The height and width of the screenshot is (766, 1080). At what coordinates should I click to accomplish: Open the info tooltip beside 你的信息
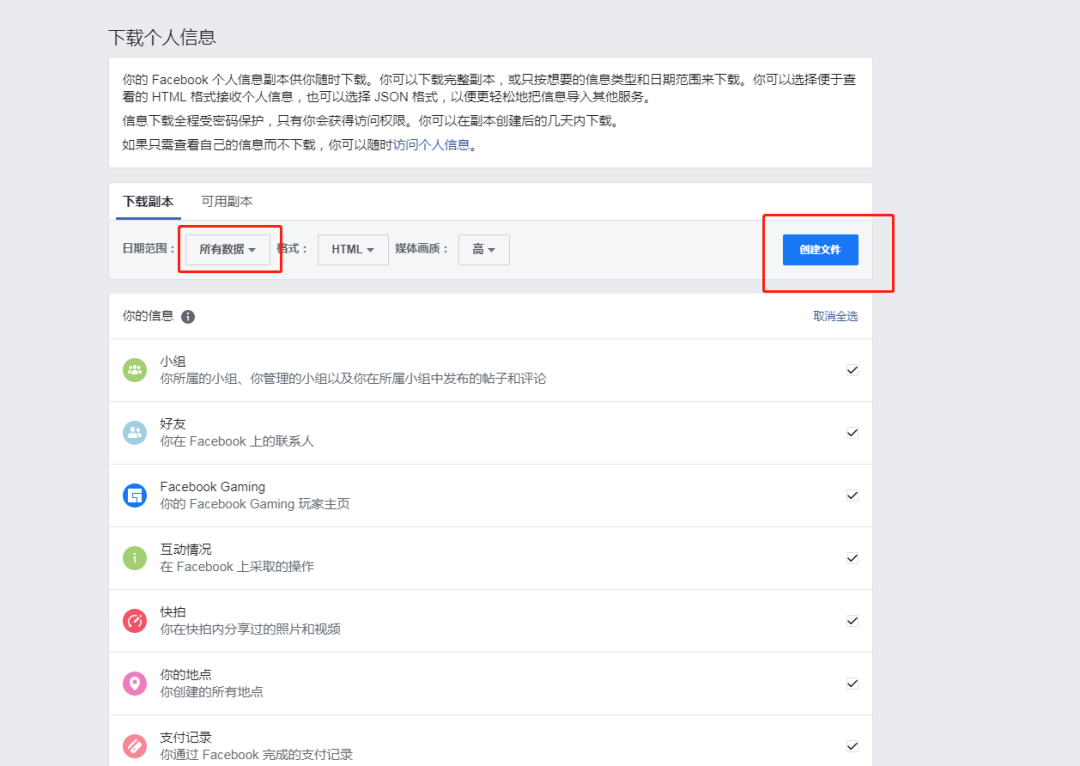click(x=190, y=315)
